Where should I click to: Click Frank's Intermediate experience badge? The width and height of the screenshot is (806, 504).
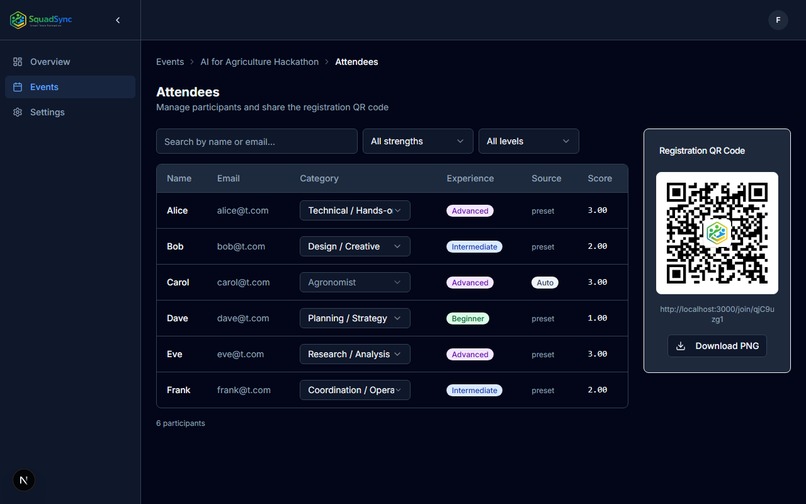pyautogui.click(x=474, y=391)
